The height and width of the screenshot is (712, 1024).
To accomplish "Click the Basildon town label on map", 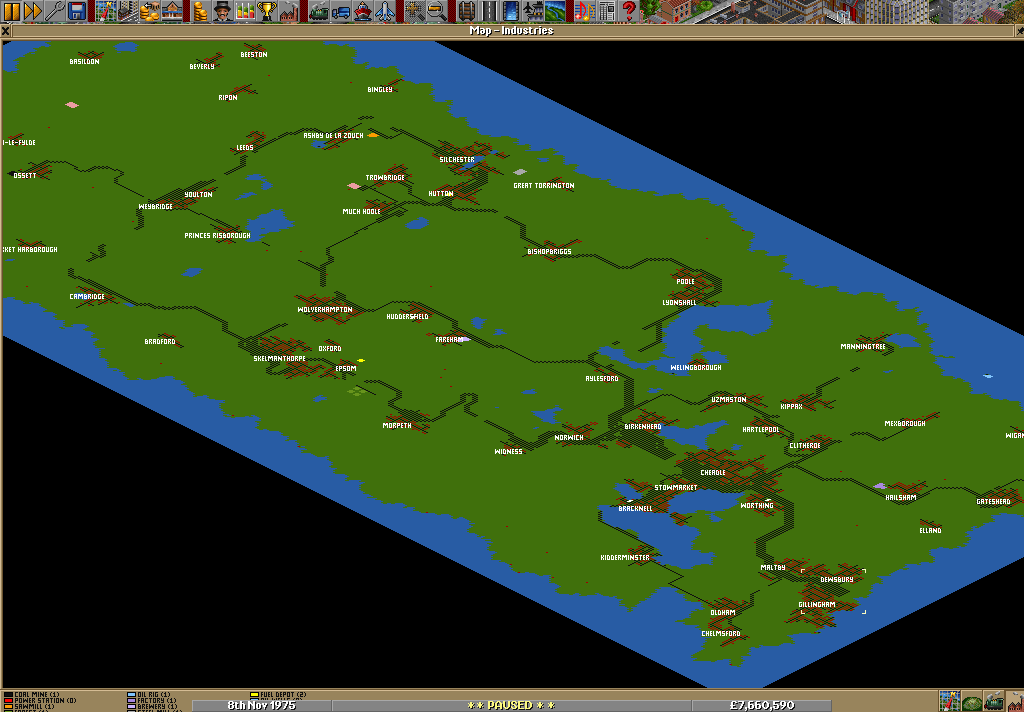I will click(84, 61).
